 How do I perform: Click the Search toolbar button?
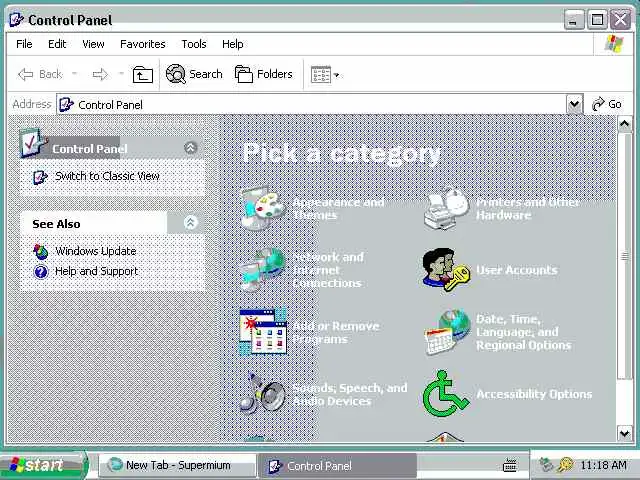point(194,74)
